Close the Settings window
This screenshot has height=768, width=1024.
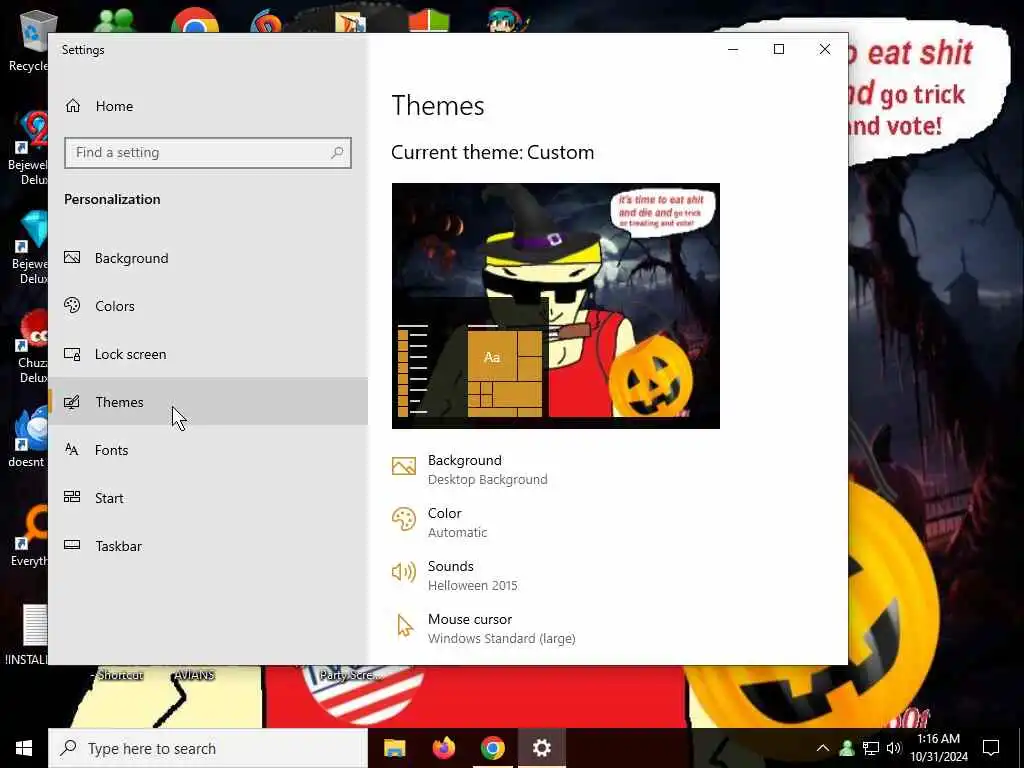tap(825, 50)
